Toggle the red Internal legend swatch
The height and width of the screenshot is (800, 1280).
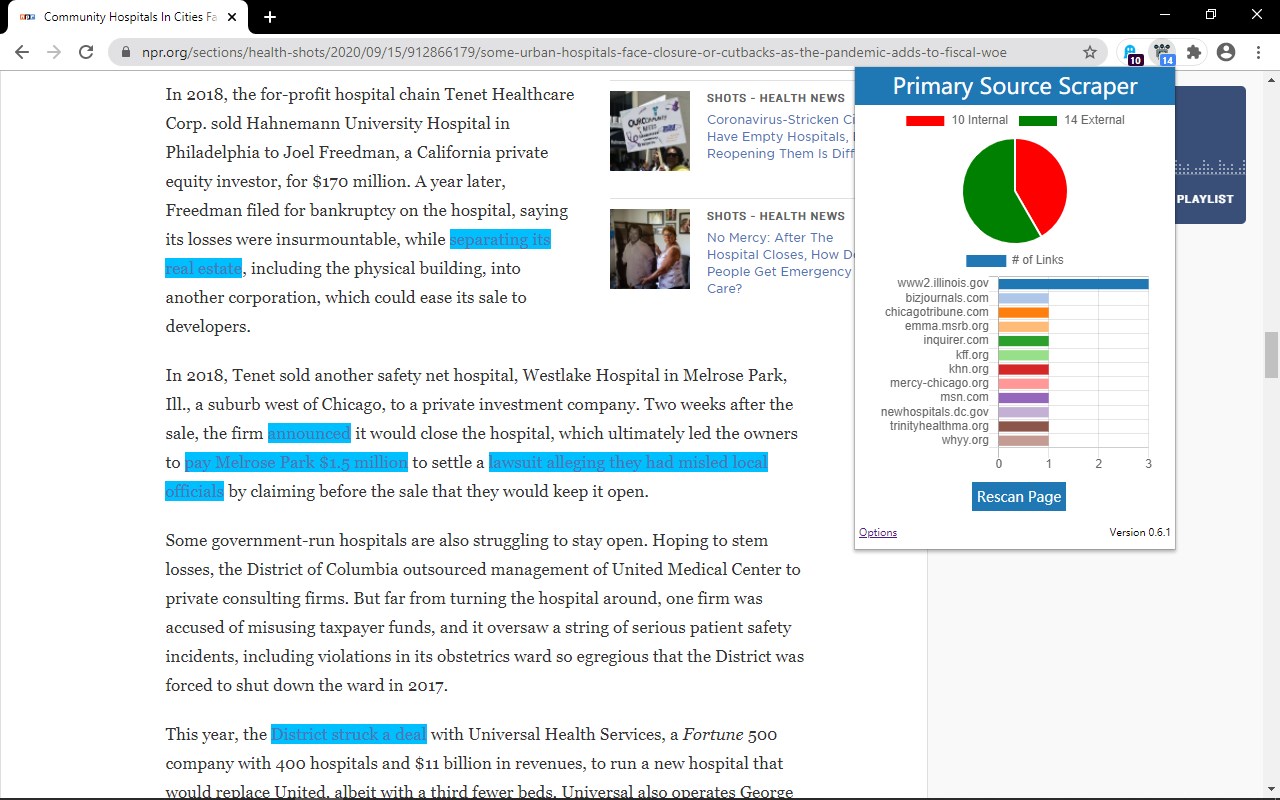[x=925, y=120]
